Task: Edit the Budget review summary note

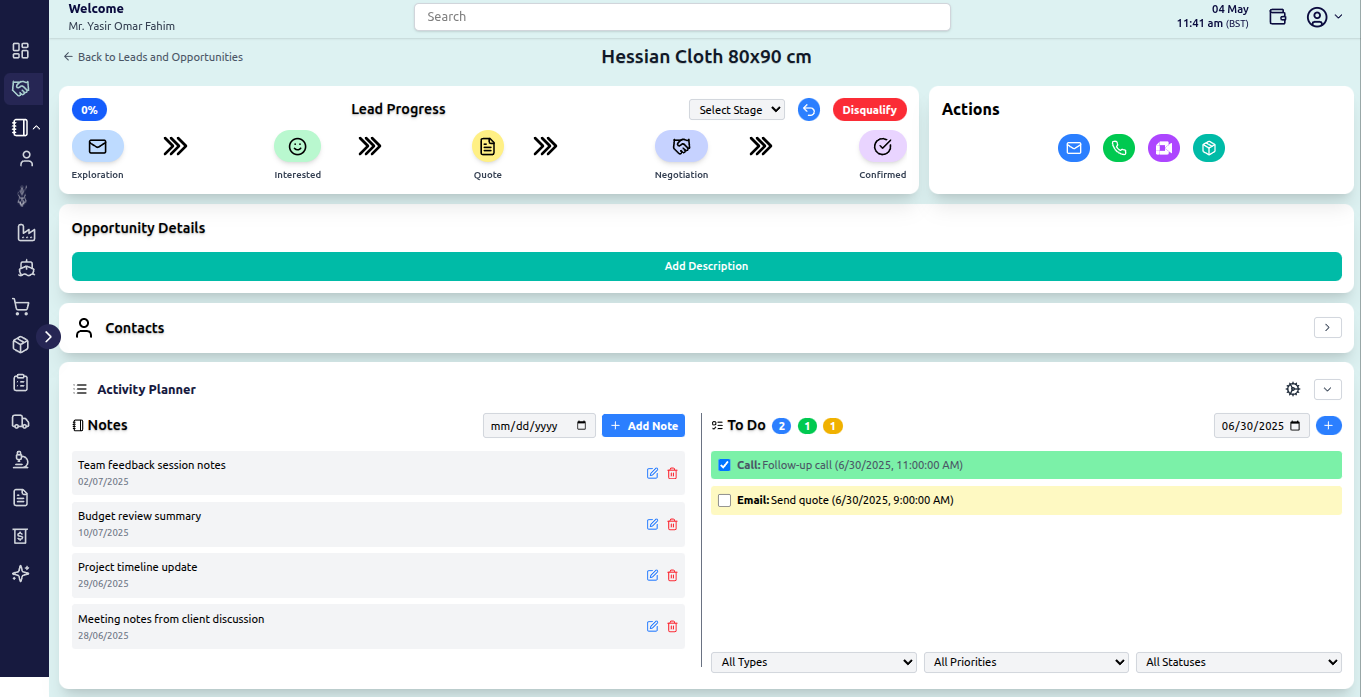Action: [653, 524]
